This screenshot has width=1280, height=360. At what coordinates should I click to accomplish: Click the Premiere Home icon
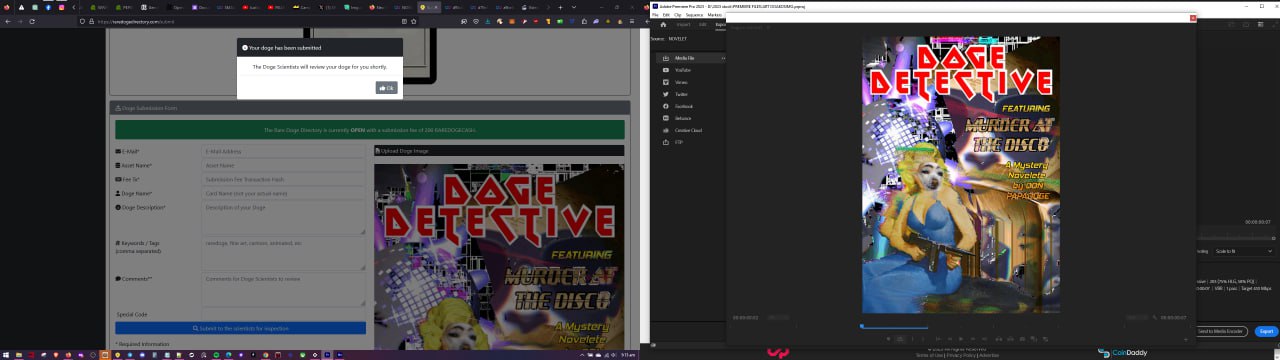[663, 24]
